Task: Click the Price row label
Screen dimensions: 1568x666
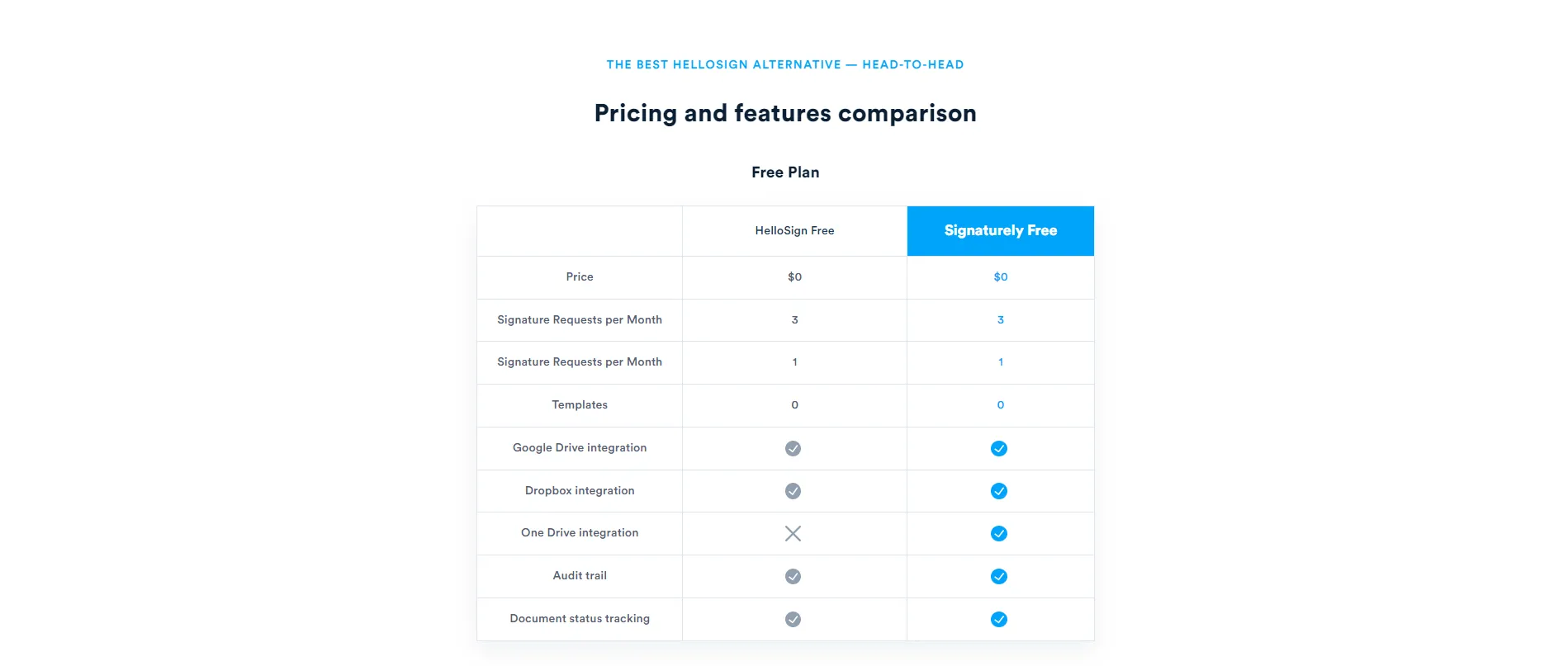Action: pos(580,277)
